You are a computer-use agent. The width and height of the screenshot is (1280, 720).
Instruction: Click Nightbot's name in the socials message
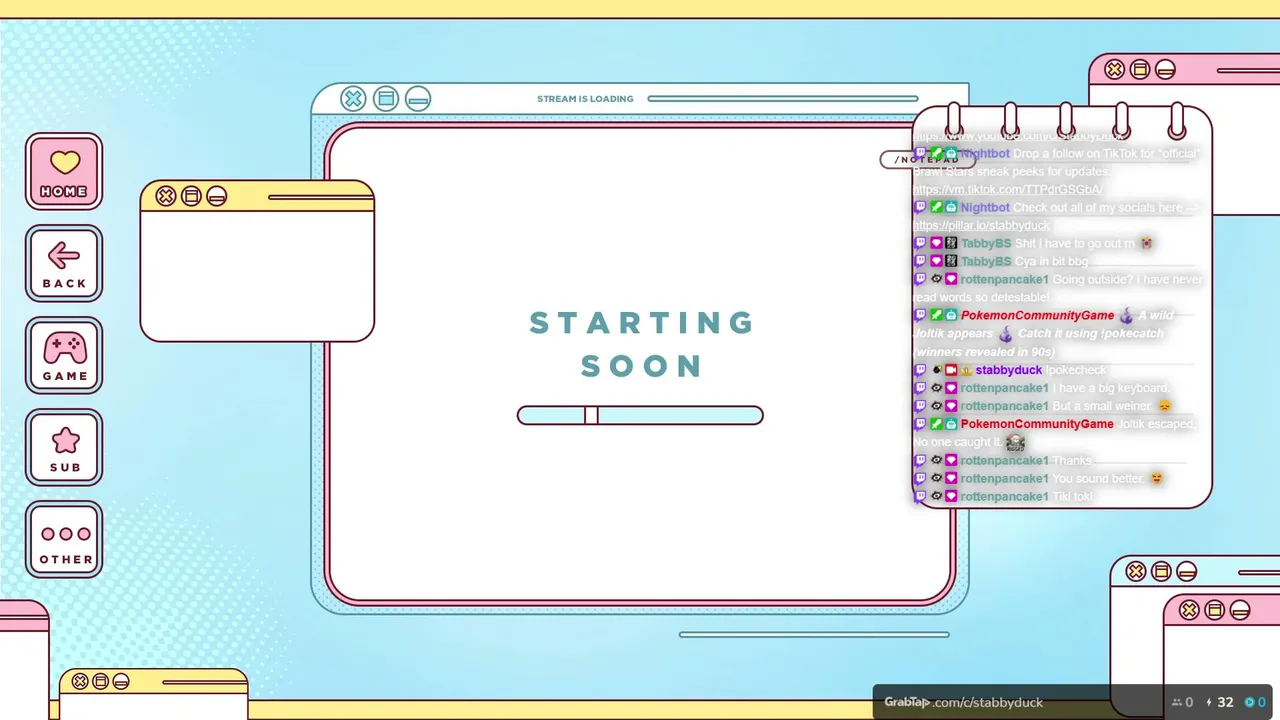(985, 208)
